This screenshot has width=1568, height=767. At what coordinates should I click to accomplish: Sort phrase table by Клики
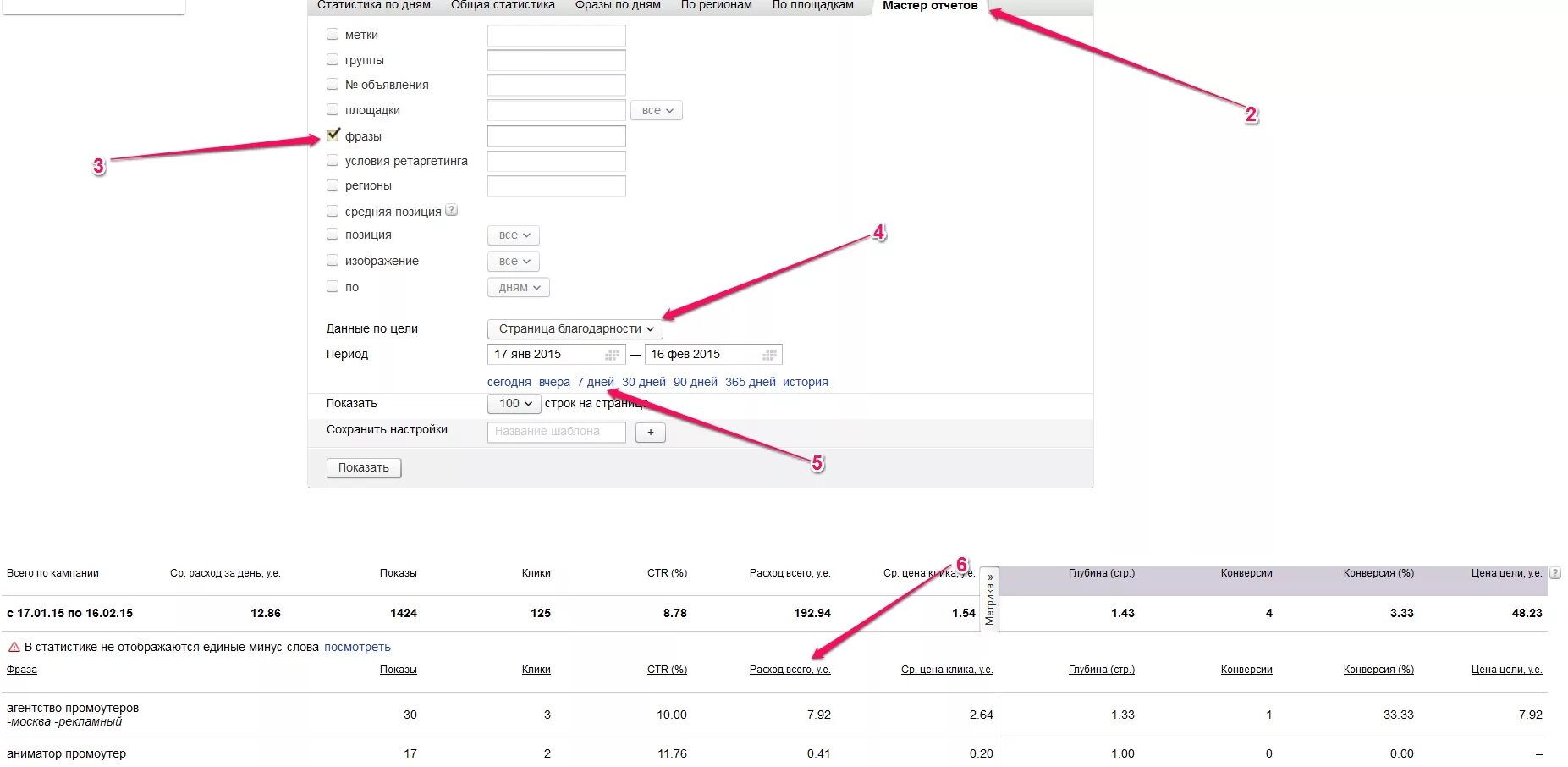536,670
